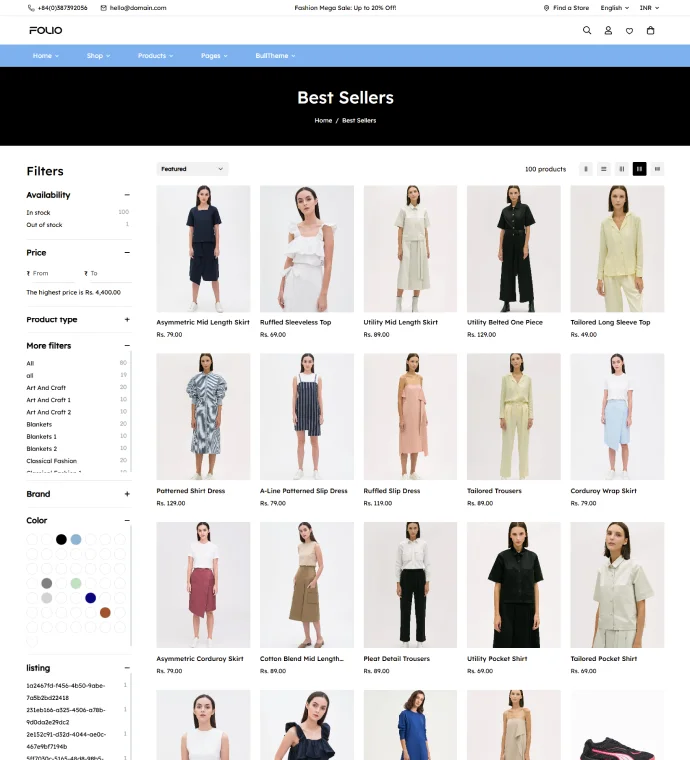
Task: Open the search icon in header
Action: 587,30
